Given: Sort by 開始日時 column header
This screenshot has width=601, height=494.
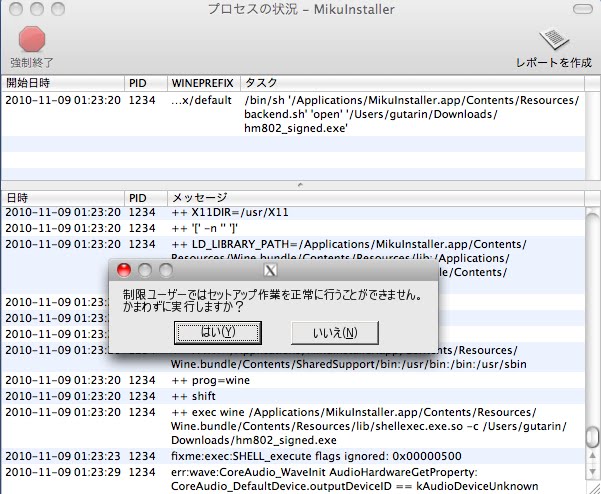Looking at the screenshot, I should pyautogui.click(x=63, y=83).
